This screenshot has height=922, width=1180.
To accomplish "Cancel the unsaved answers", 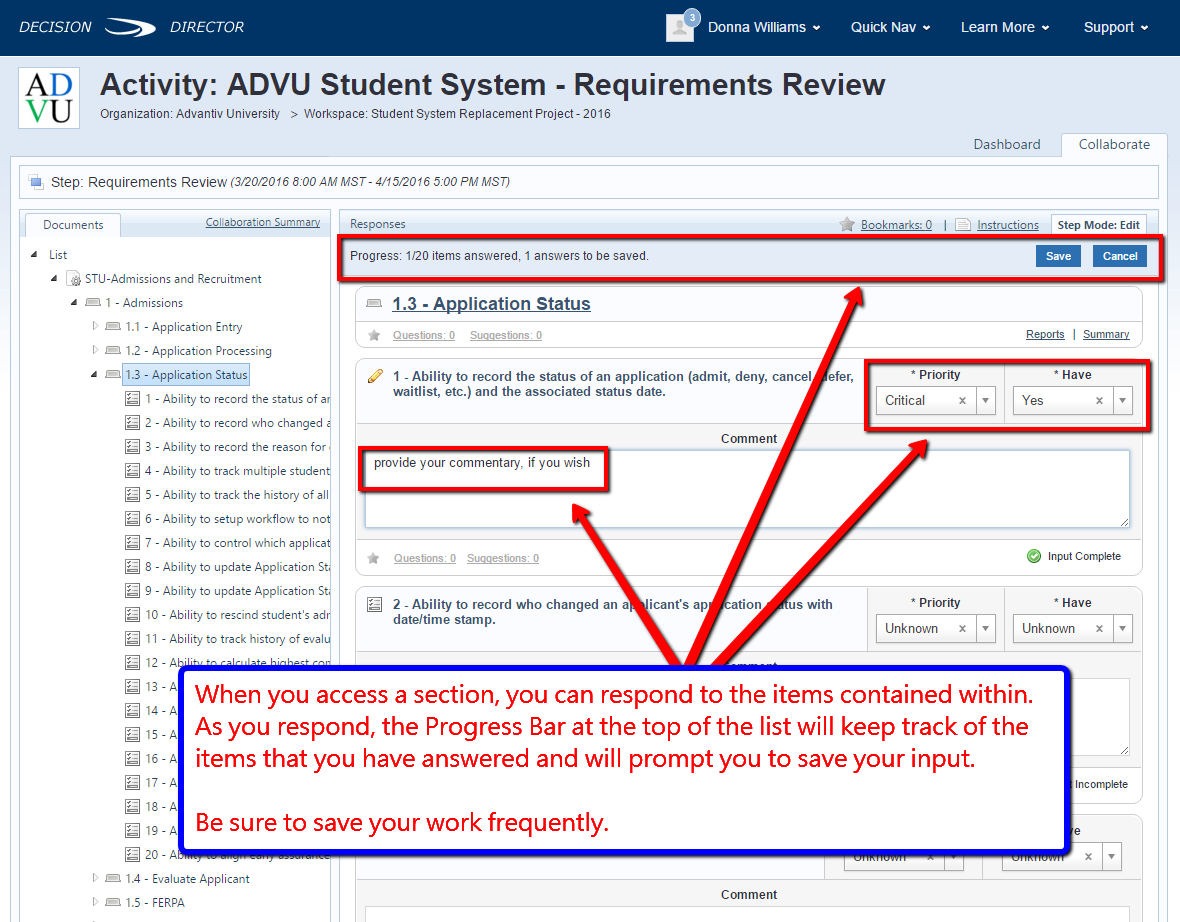I will pyautogui.click(x=1119, y=256).
